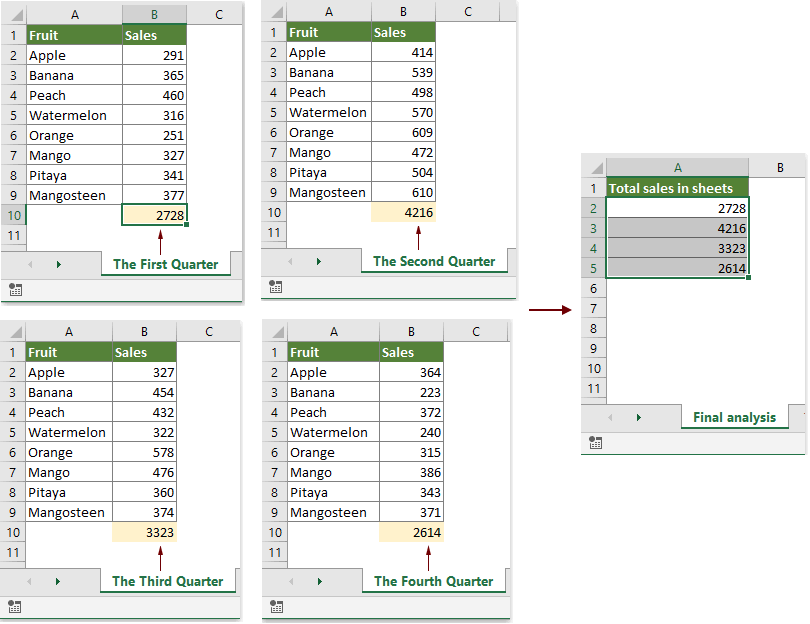Click the workbook view icon below The First Quarter tab
The width and height of the screenshot is (810, 624).
[16, 289]
